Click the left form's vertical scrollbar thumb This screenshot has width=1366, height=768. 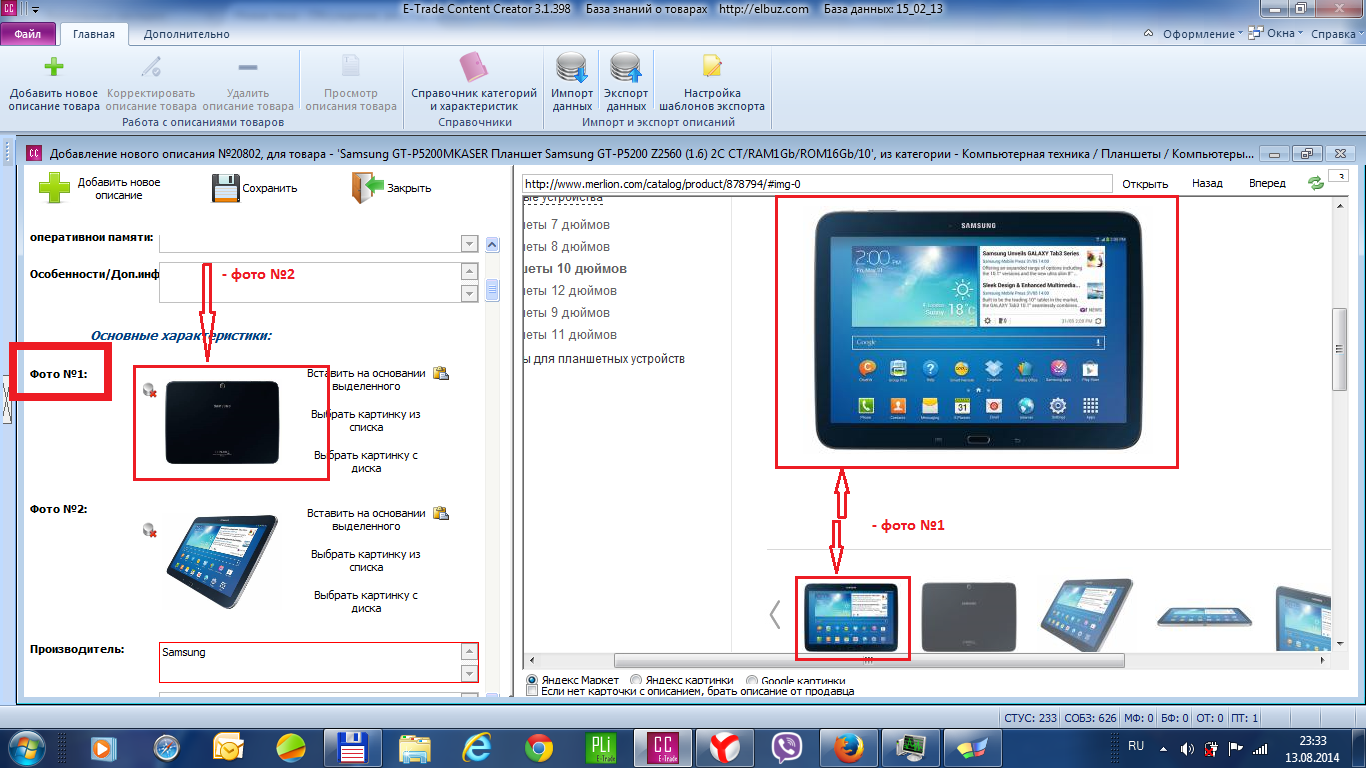492,290
